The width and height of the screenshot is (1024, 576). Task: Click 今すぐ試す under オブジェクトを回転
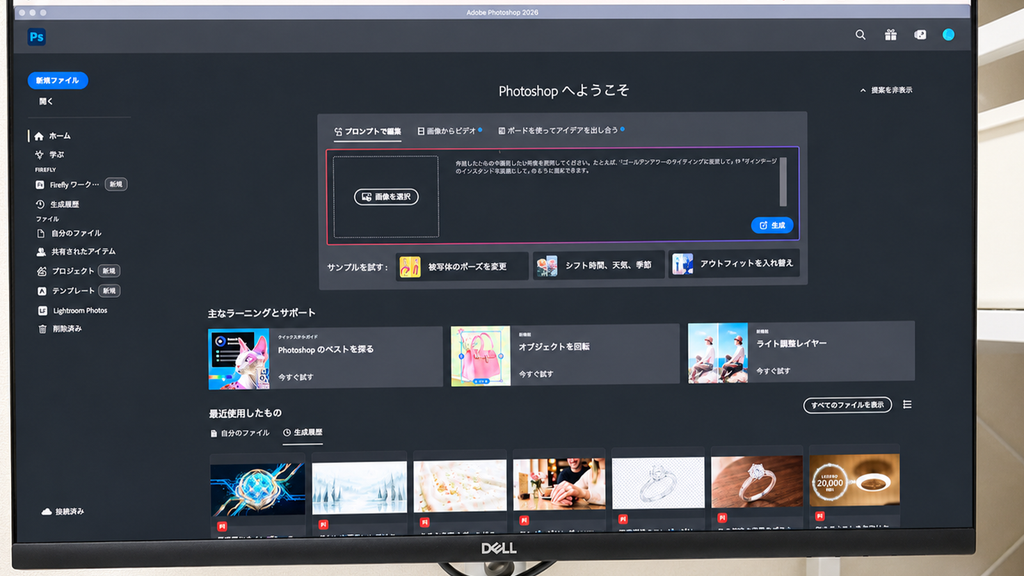(536, 374)
